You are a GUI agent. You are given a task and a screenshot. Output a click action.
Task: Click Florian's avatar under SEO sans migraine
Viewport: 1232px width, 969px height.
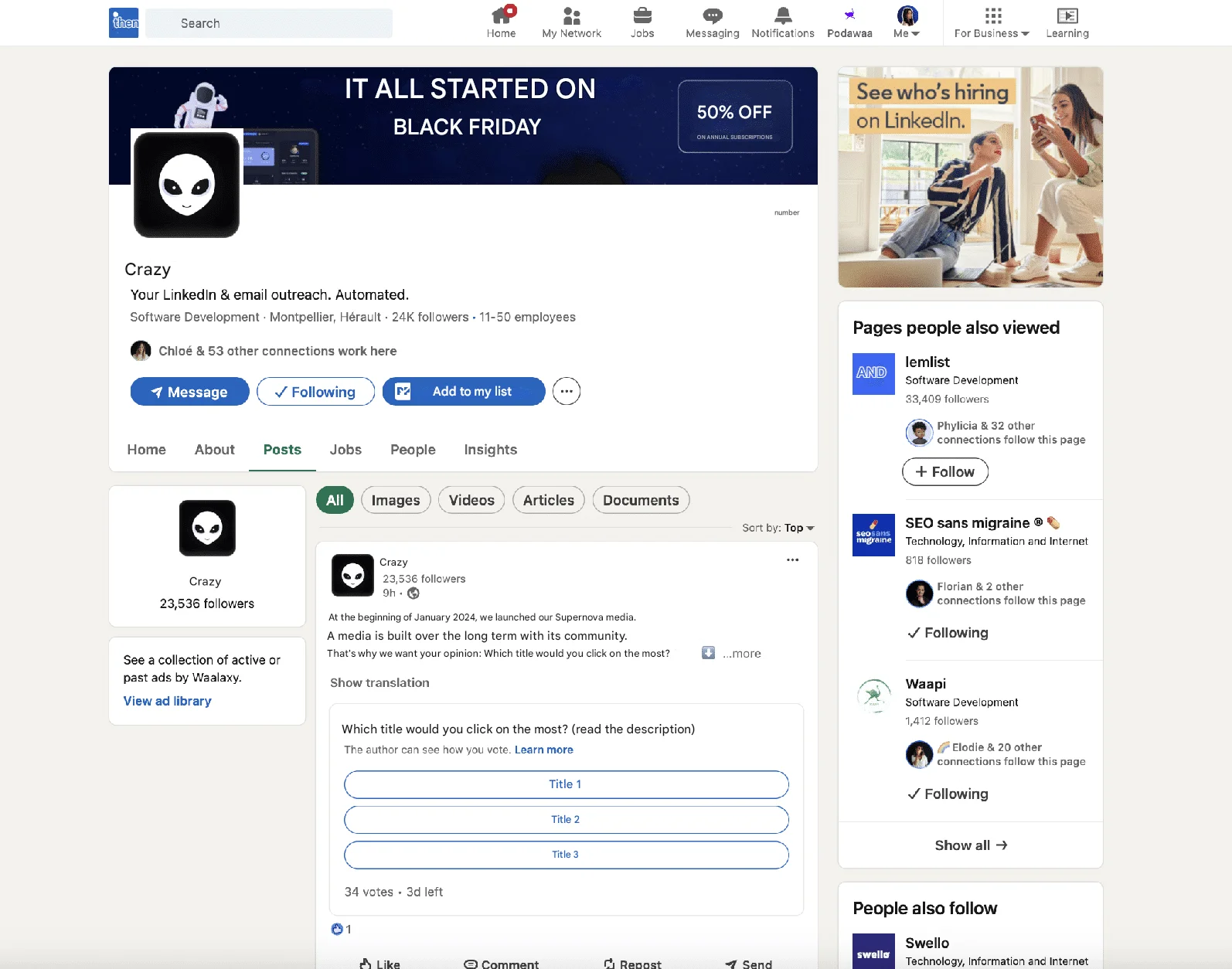920,593
